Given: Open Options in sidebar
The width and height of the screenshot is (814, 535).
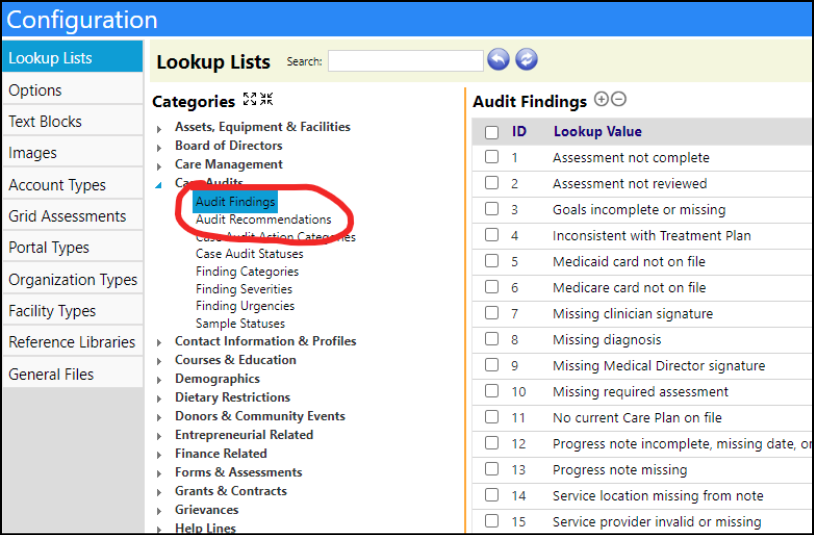Looking at the screenshot, I should (x=73, y=90).
